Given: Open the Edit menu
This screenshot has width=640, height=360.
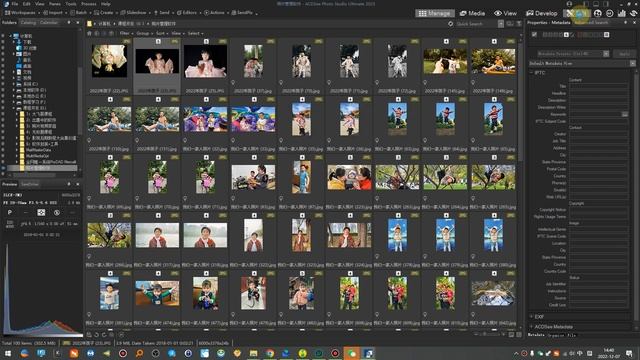Looking at the screenshot, I should 27,4.
